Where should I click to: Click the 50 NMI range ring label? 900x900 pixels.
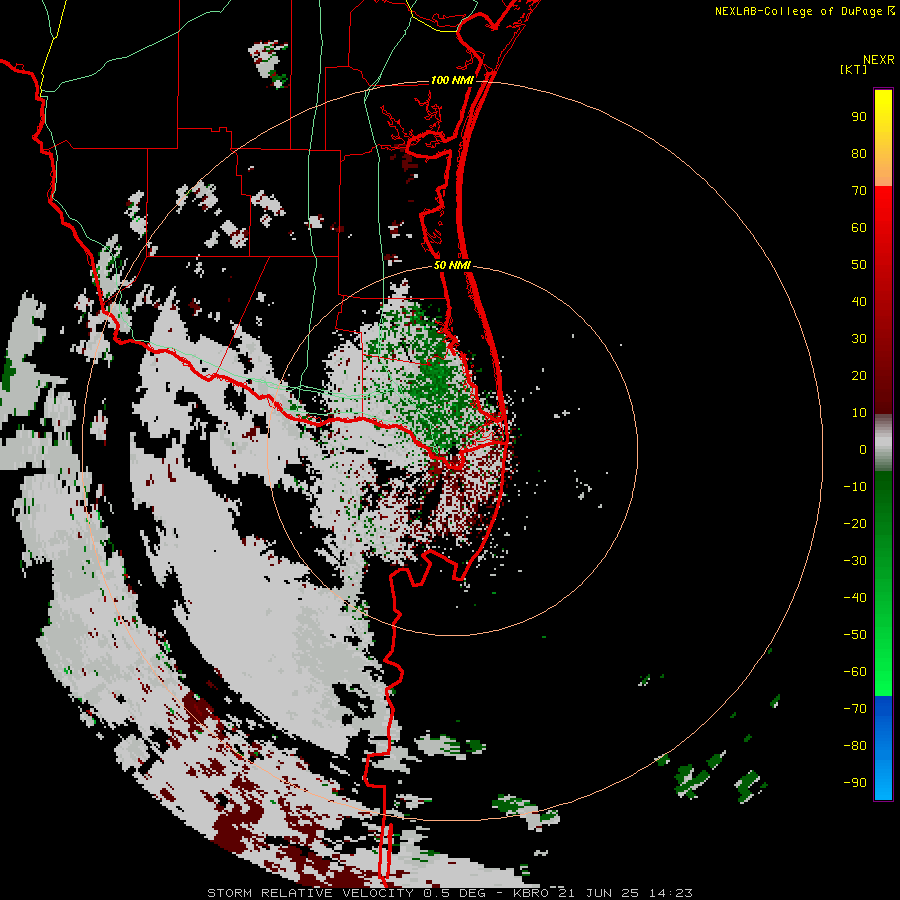452,265
